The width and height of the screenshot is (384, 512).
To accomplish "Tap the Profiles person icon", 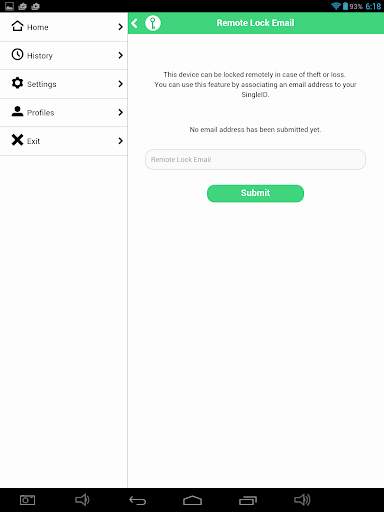I will tap(17, 111).
